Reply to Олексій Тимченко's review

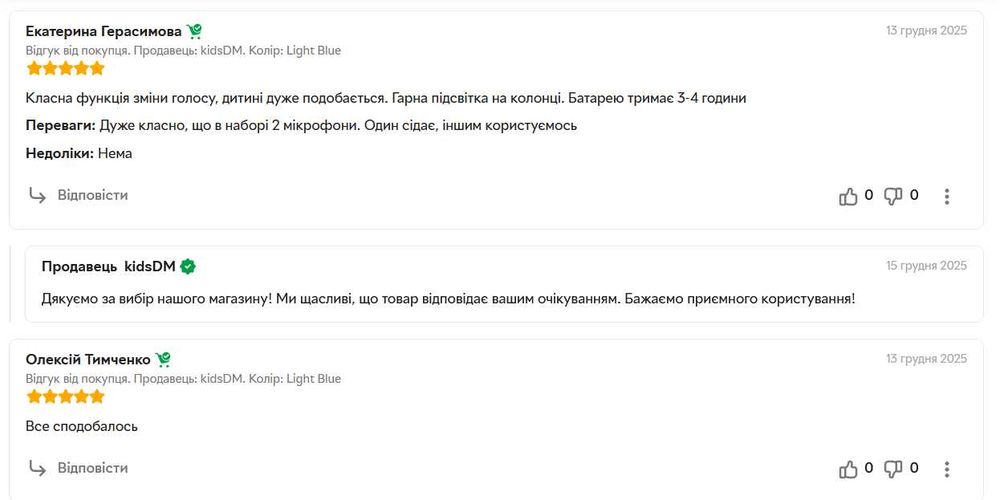point(92,468)
